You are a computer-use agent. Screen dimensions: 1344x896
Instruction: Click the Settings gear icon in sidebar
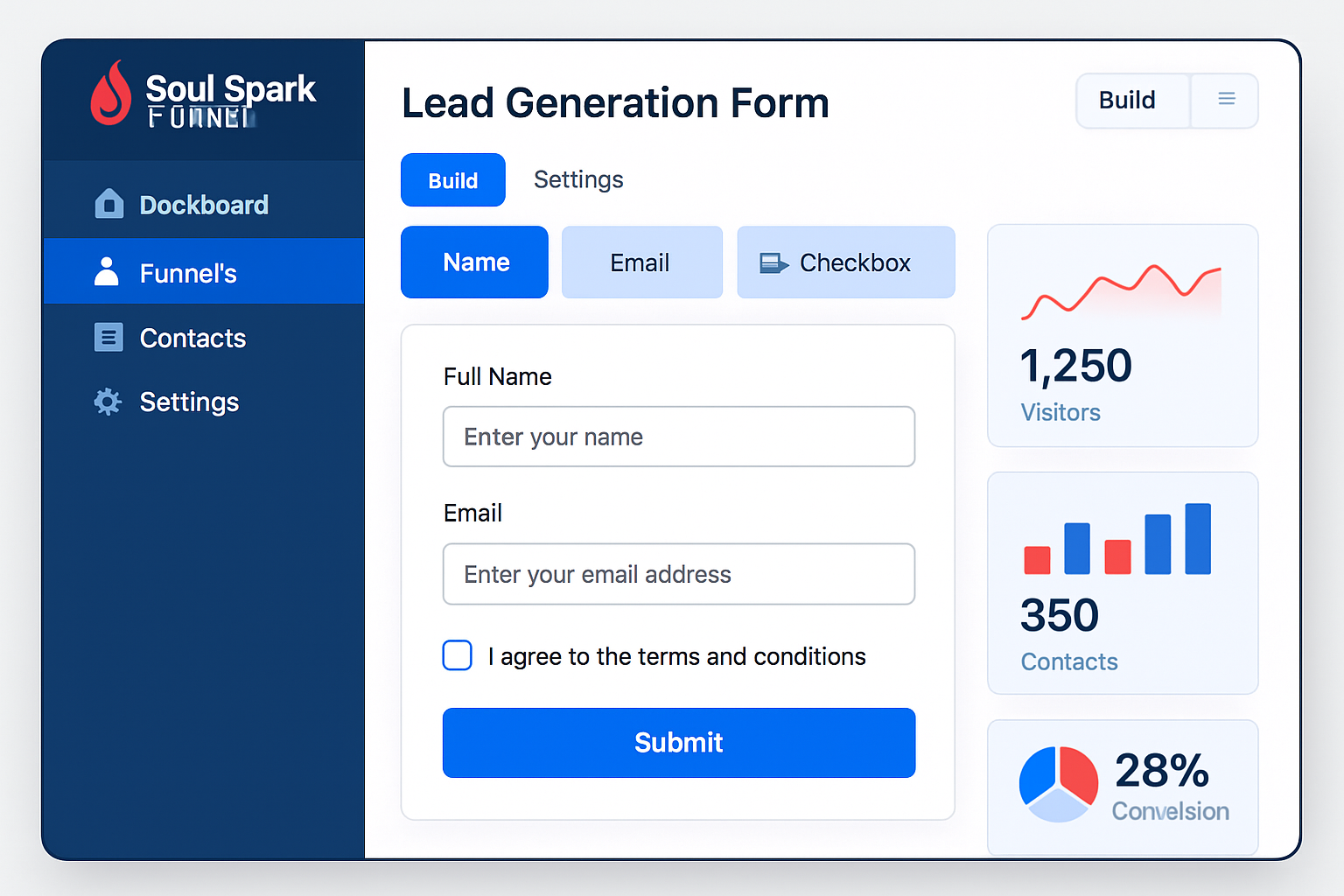click(x=108, y=402)
